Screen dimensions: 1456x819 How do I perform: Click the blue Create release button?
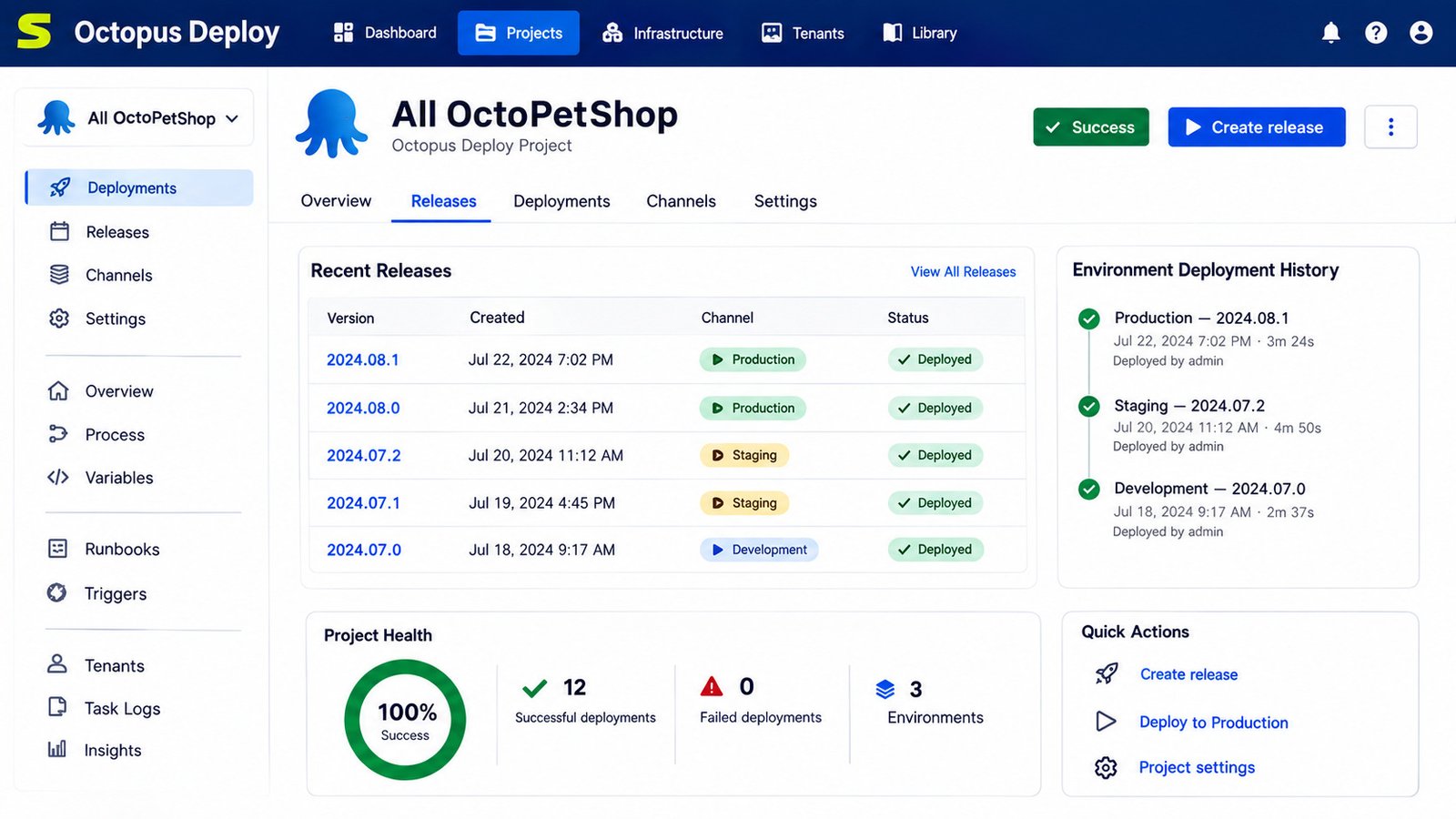click(1257, 126)
